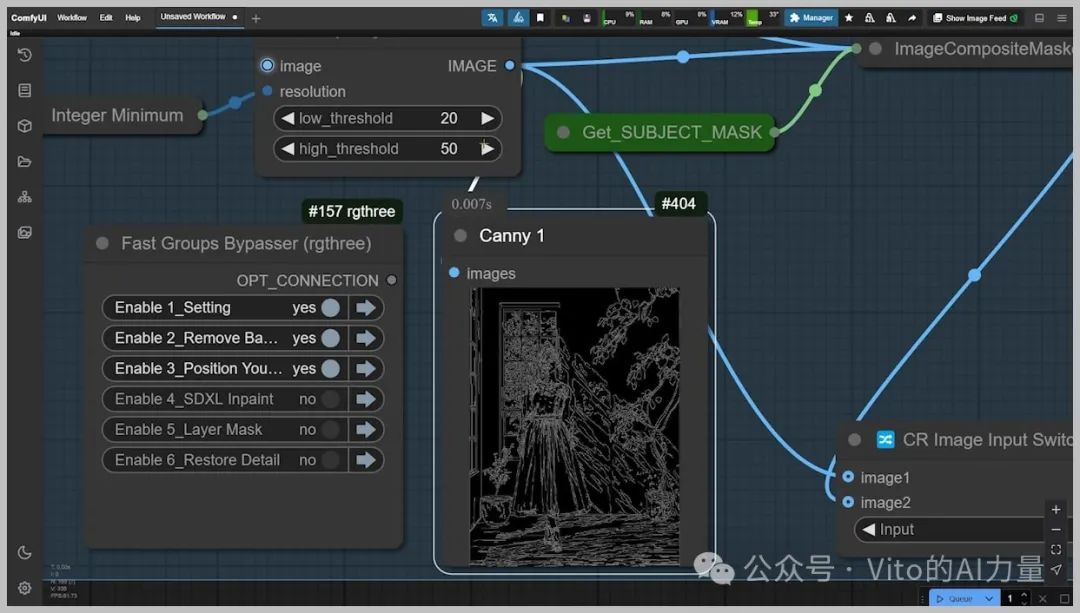Go to 4_SDXL Inpaint group arrow
Viewport: 1080px width, 613px height.
point(366,399)
